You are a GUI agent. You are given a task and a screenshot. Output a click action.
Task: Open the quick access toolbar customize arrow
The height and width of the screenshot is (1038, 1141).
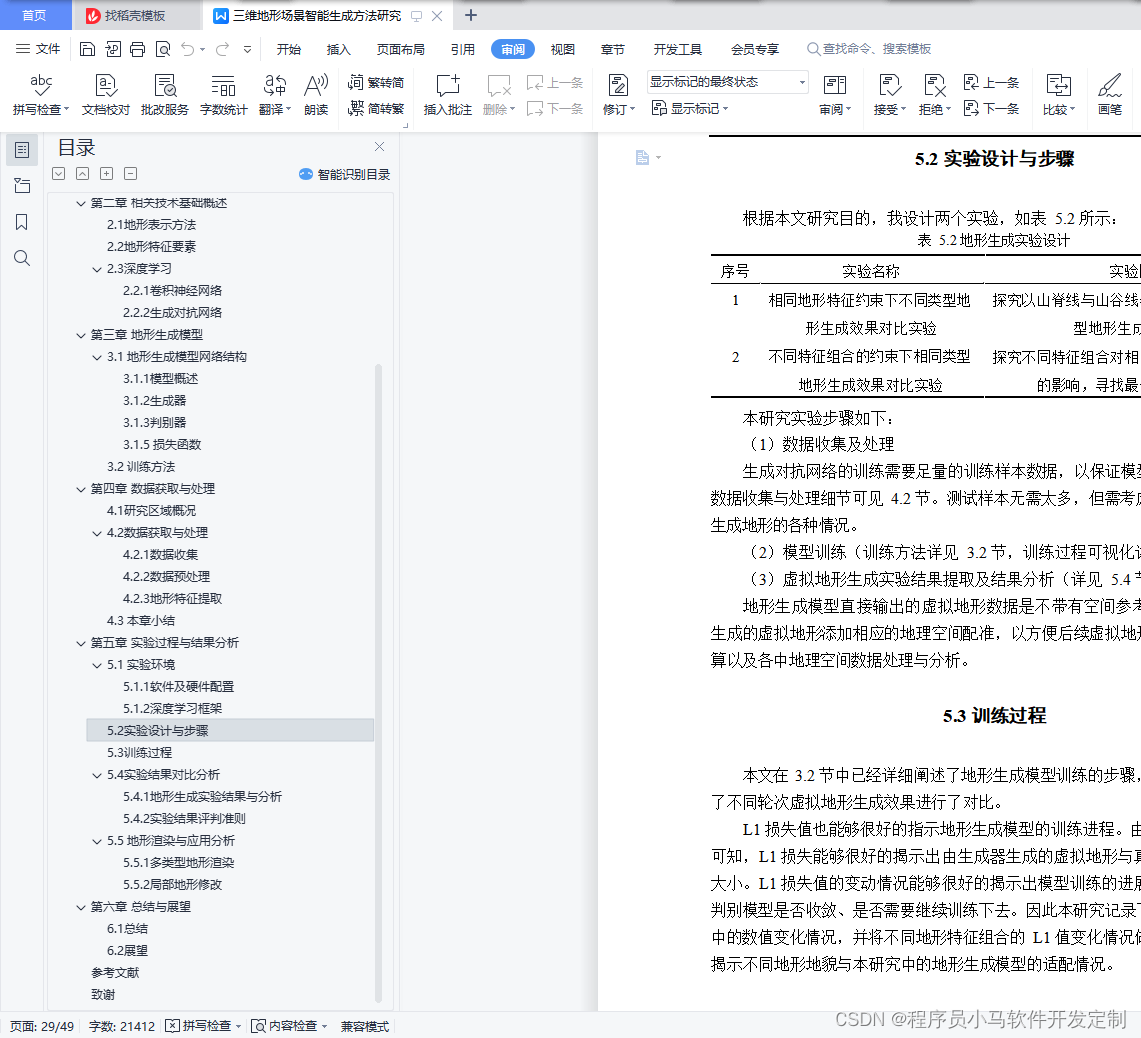coord(247,49)
